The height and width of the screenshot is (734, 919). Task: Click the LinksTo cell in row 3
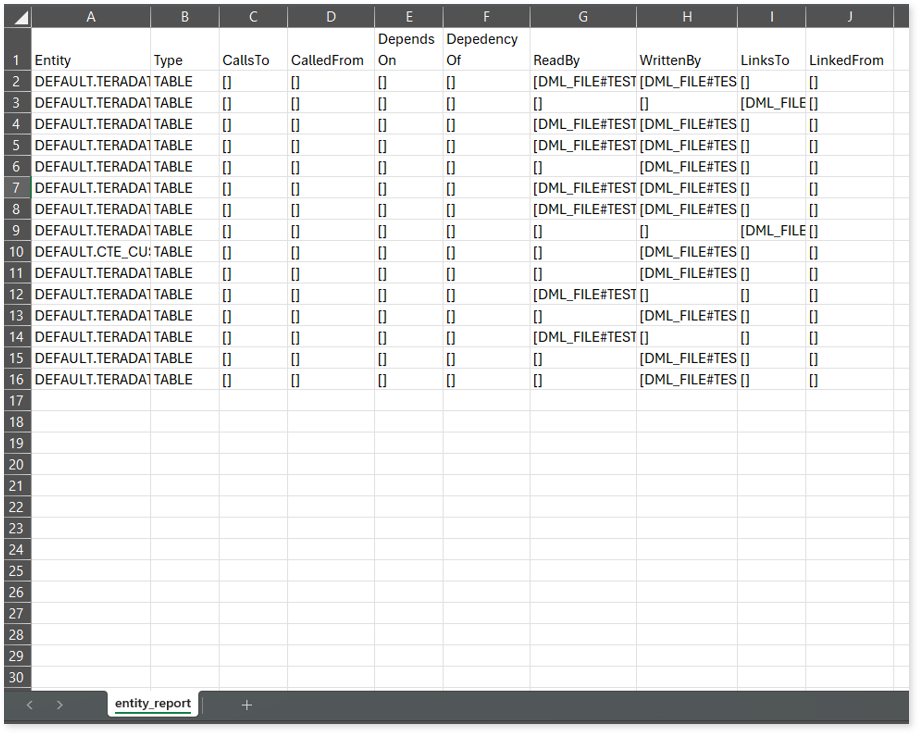pos(771,103)
